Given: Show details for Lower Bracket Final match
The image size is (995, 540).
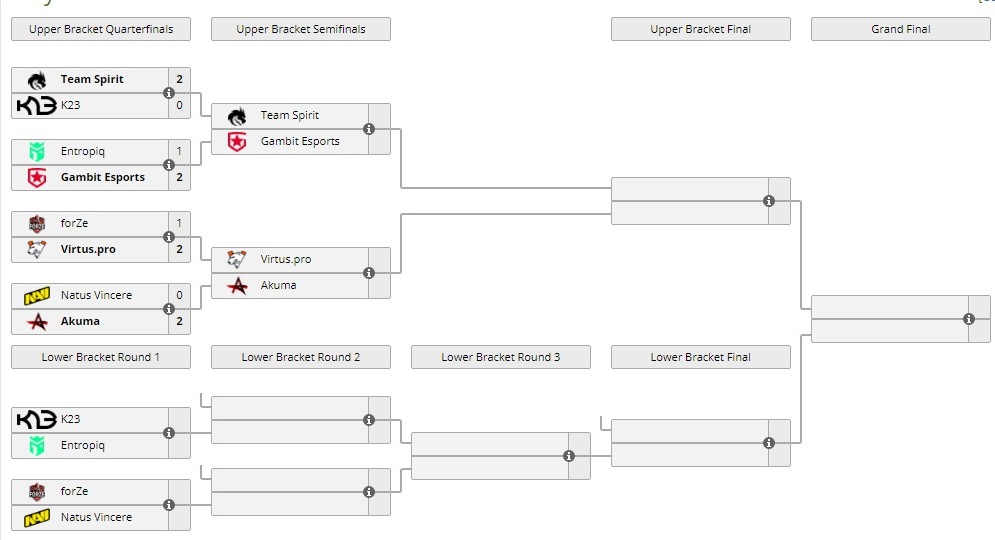Looking at the screenshot, I should (x=769, y=443).
